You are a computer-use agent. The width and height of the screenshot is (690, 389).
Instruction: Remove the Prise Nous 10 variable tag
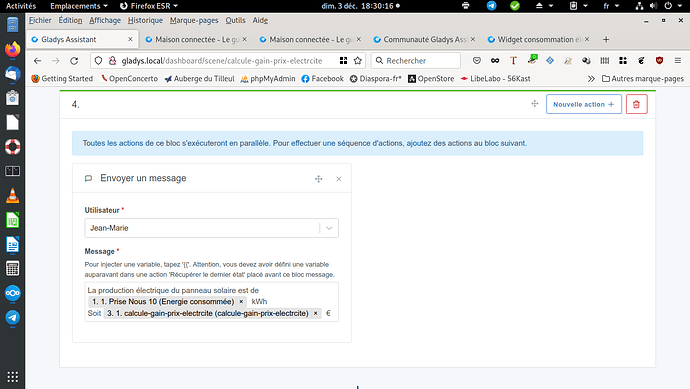tap(241, 302)
